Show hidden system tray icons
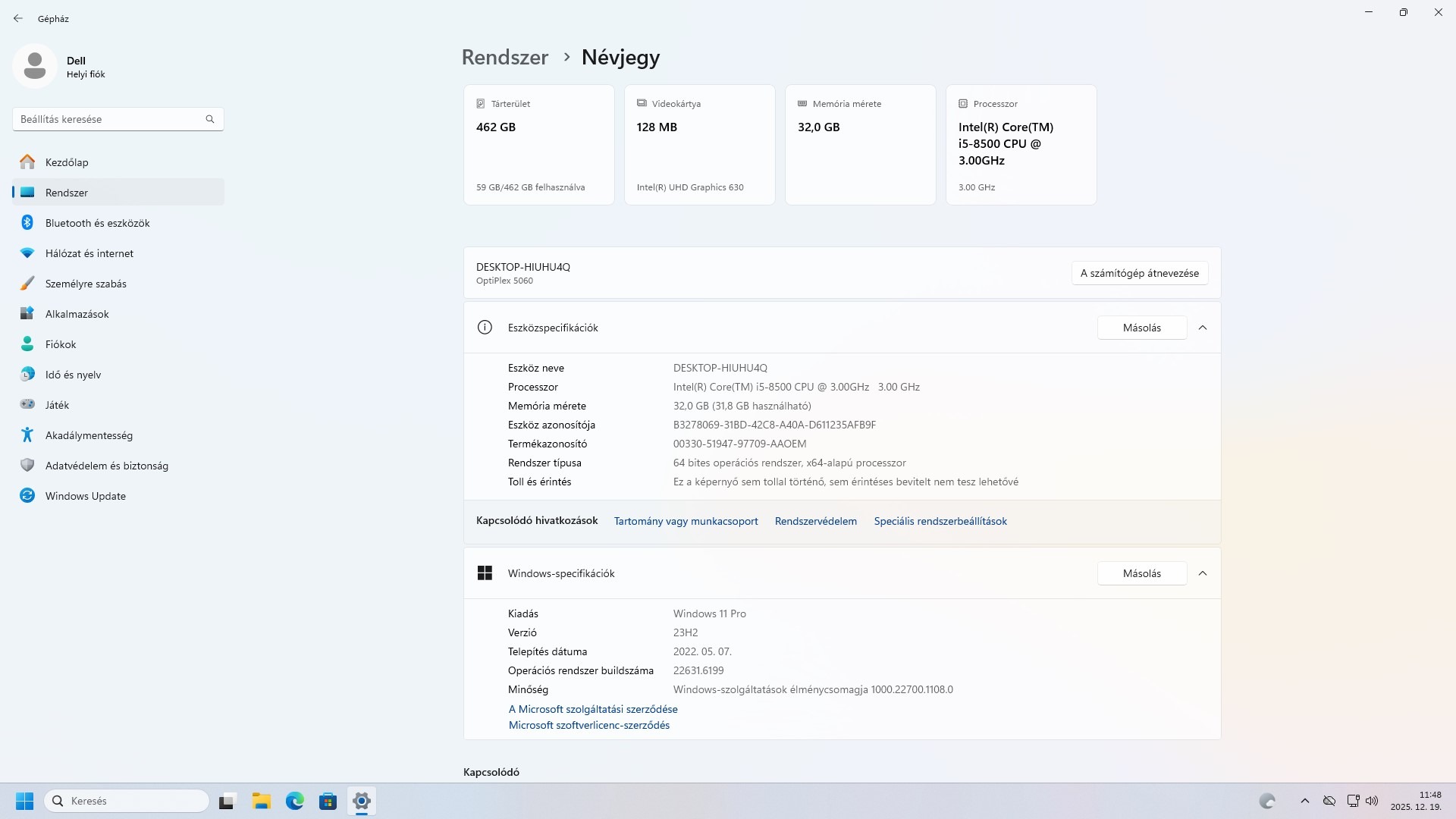The width and height of the screenshot is (1456, 819). (x=1304, y=801)
